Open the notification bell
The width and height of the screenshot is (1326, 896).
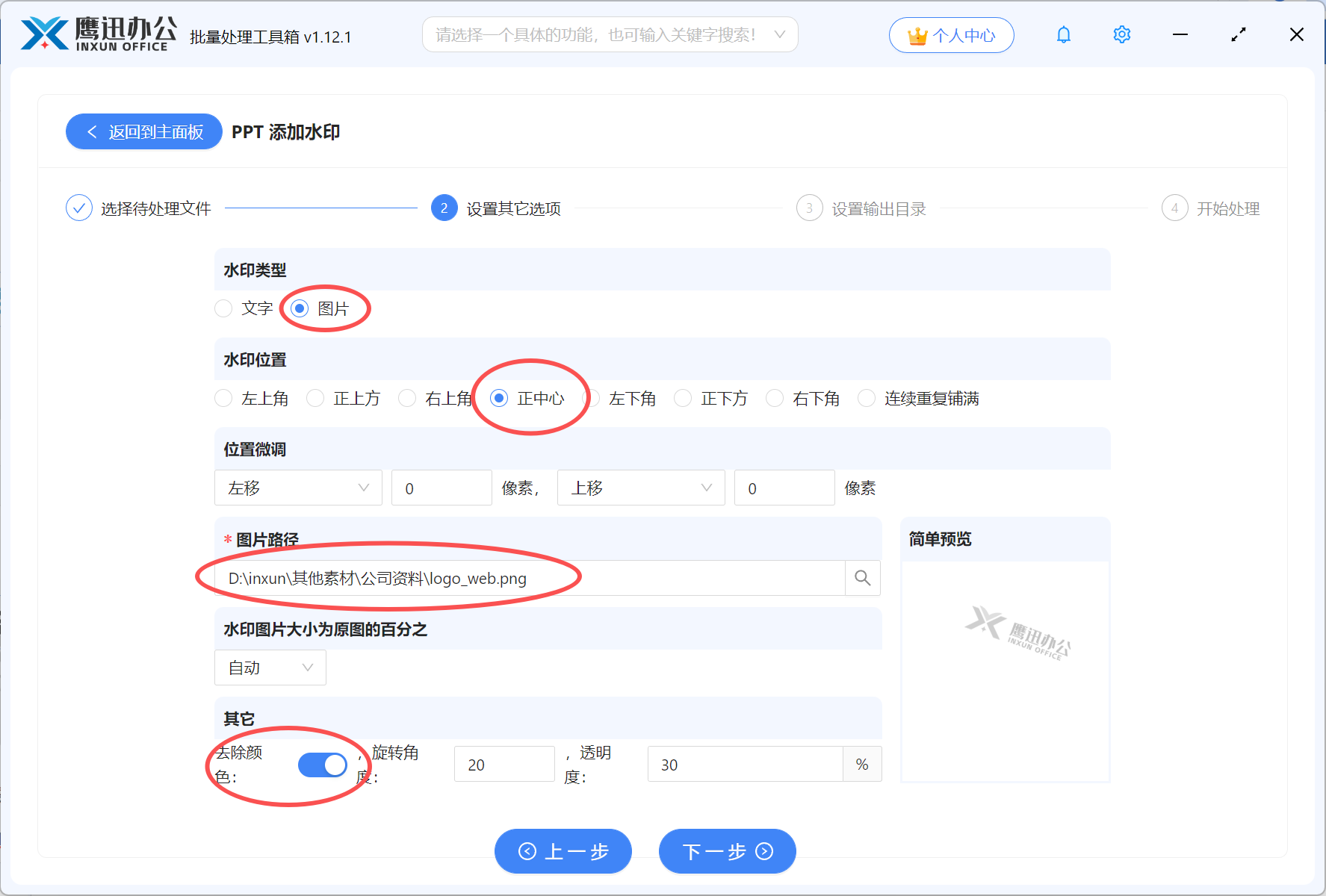[1063, 34]
